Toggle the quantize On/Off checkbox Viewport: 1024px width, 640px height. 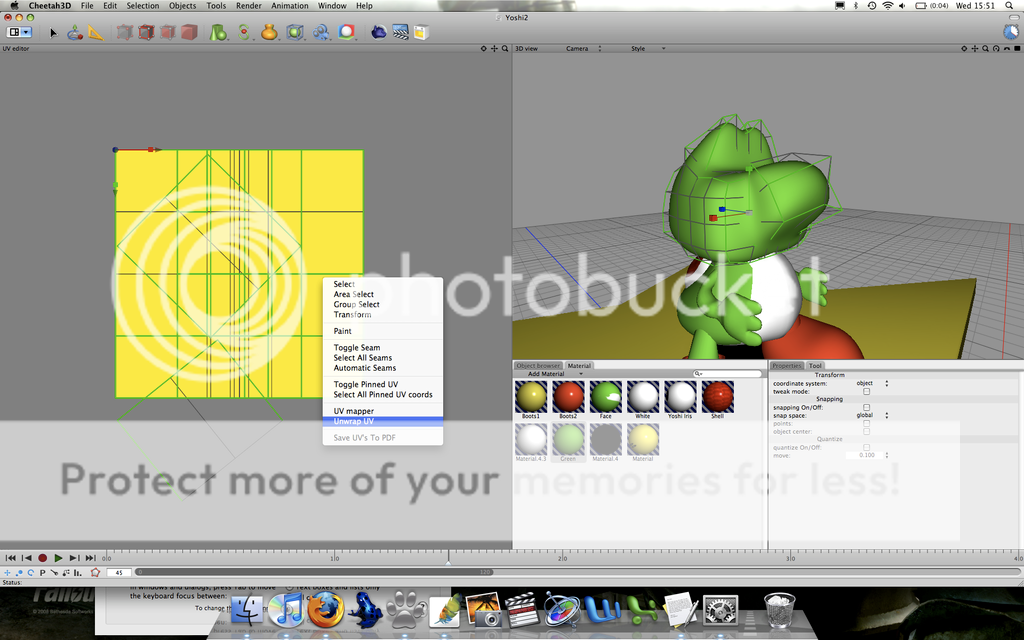click(867, 447)
